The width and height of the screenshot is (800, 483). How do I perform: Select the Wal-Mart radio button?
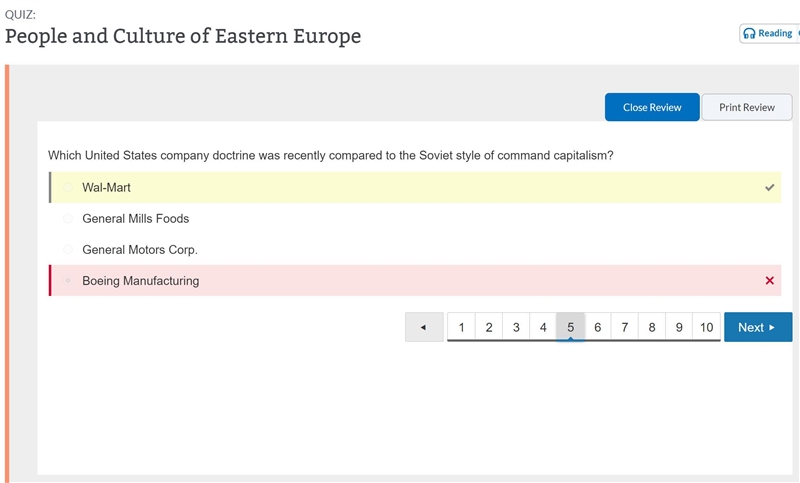pos(68,188)
